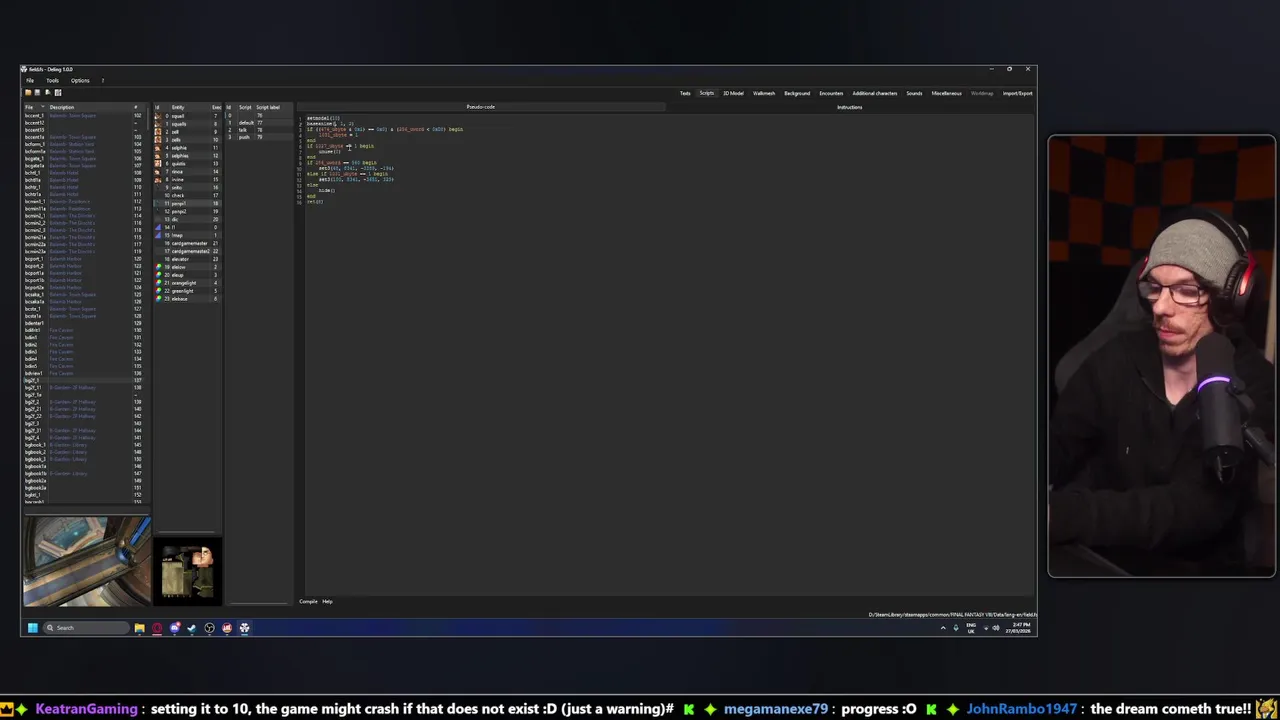Click the Compile button
Viewport: 1280px width, 720px height.
[x=308, y=601]
